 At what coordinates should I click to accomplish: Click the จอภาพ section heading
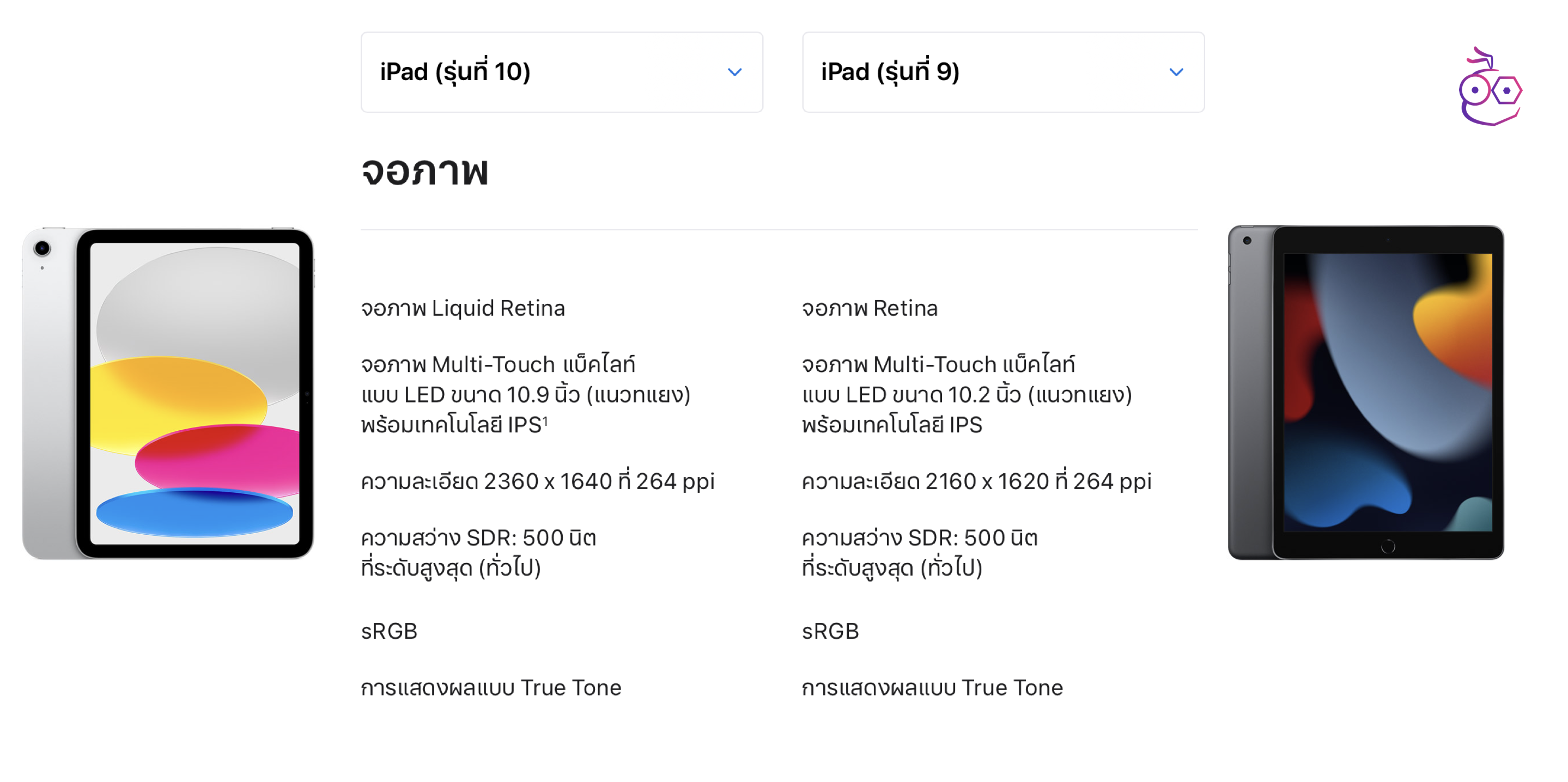424,171
